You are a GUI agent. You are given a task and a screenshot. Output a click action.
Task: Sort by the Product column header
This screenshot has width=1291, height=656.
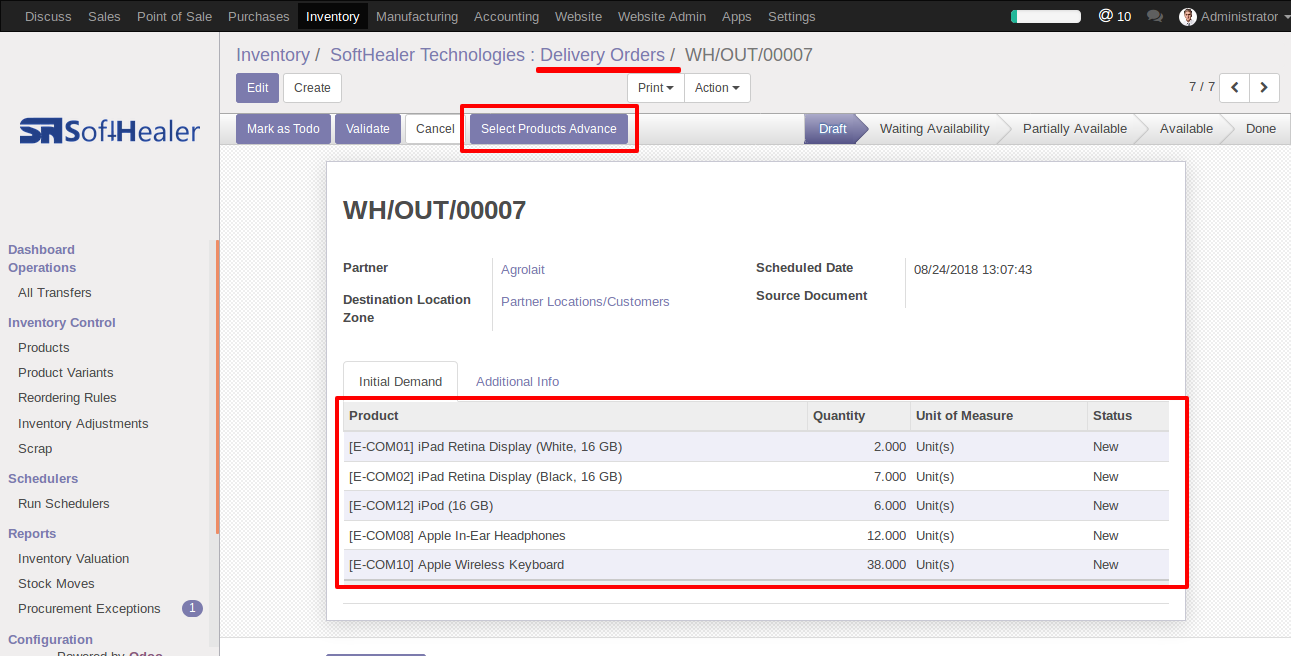tap(575, 416)
